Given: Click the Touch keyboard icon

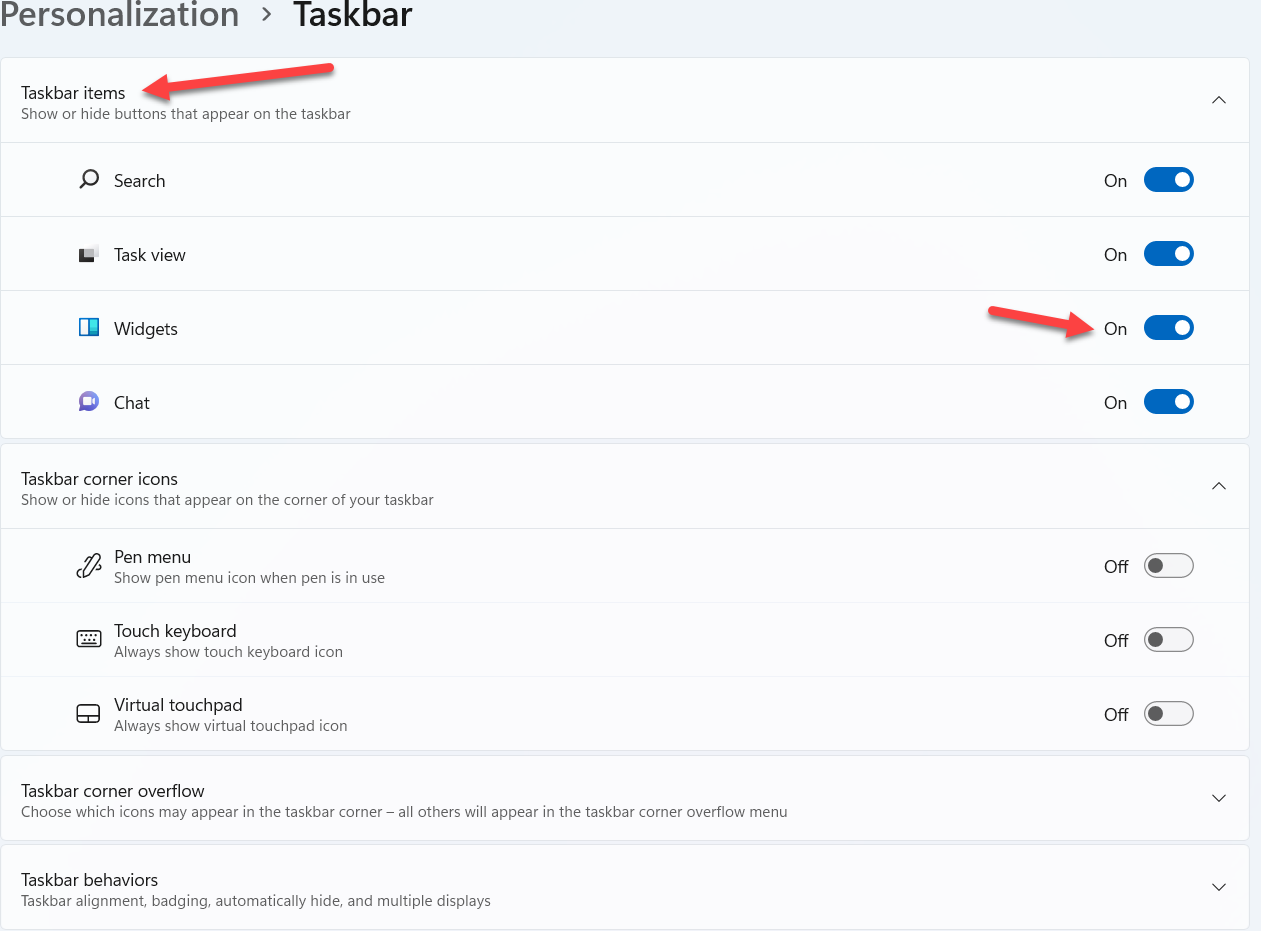Looking at the screenshot, I should 89,640.
